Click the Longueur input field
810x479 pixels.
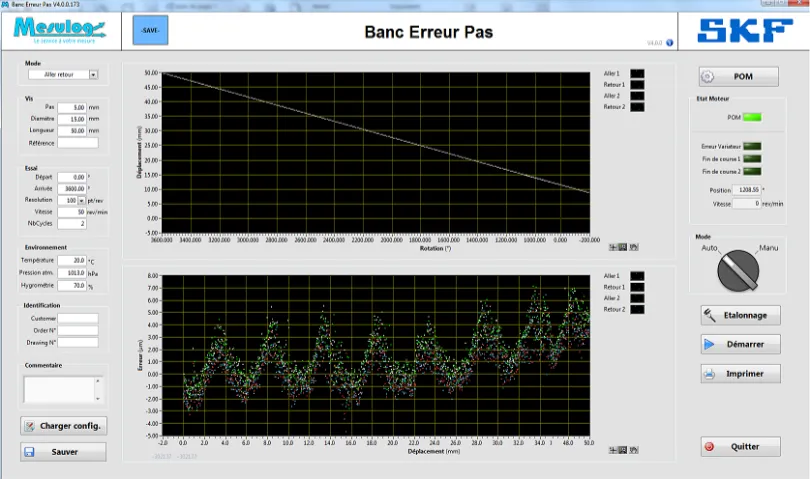[71, 131]
